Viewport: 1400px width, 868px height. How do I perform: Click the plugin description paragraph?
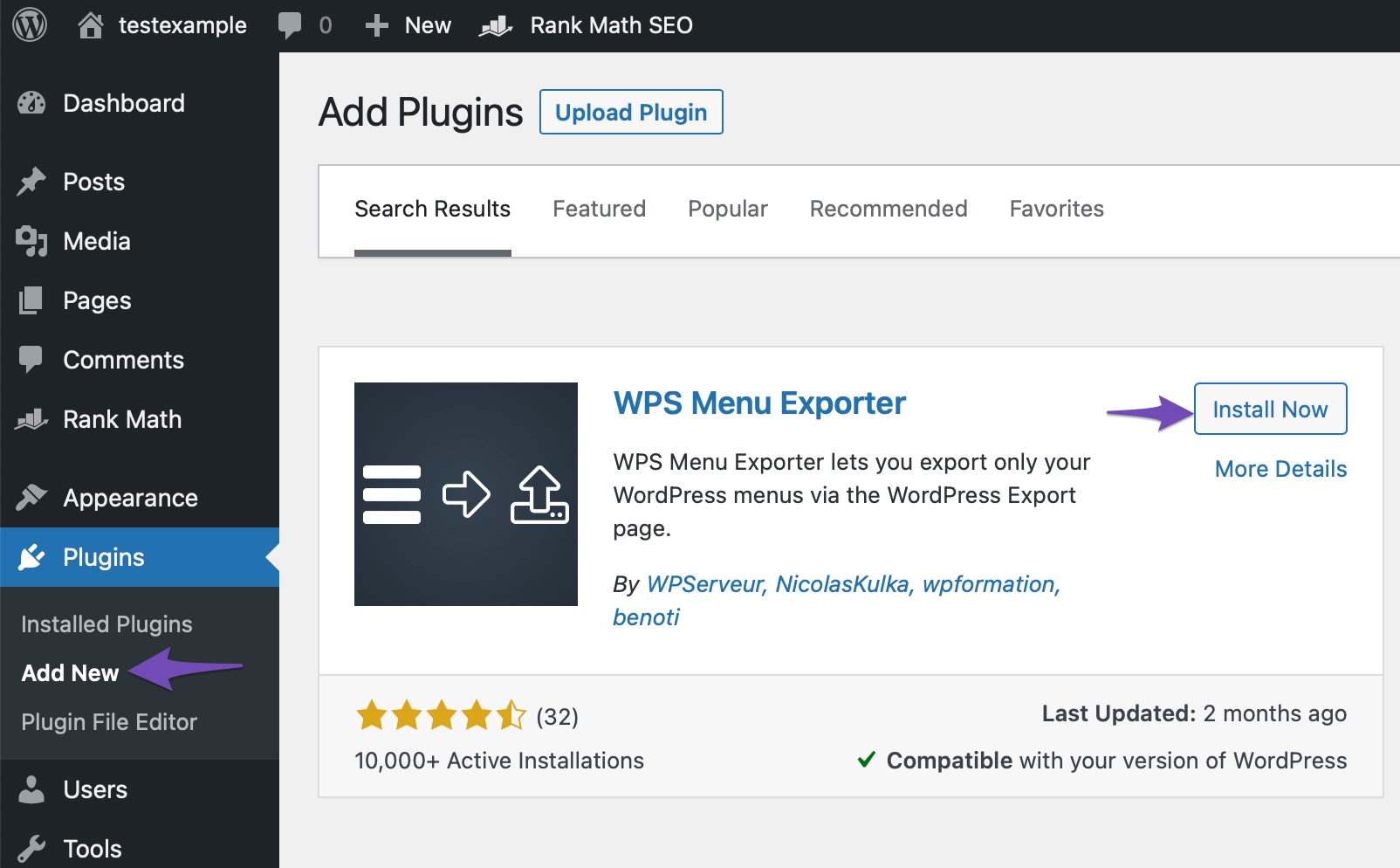pyautogui.click(x=852, y=495)
